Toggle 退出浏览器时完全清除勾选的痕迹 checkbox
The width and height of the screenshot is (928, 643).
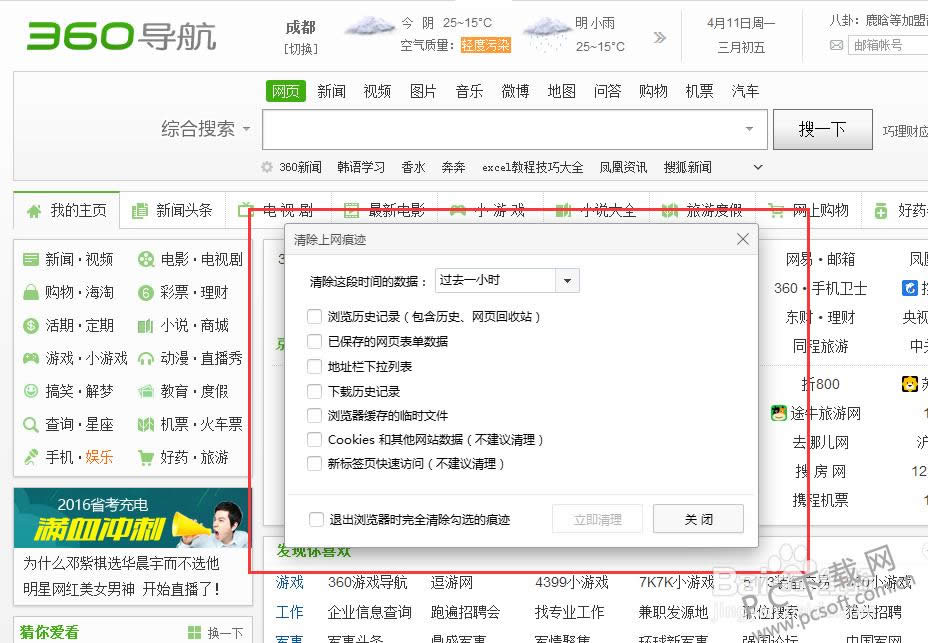point(315,520)
